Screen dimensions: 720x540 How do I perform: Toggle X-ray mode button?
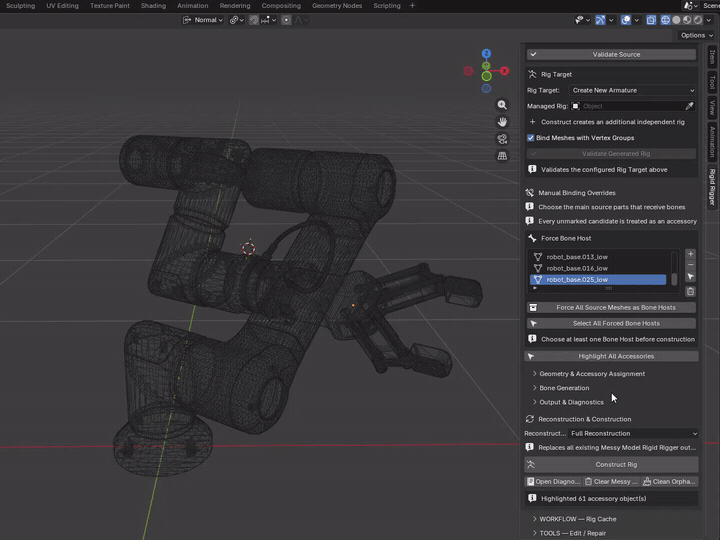point(651,20)
